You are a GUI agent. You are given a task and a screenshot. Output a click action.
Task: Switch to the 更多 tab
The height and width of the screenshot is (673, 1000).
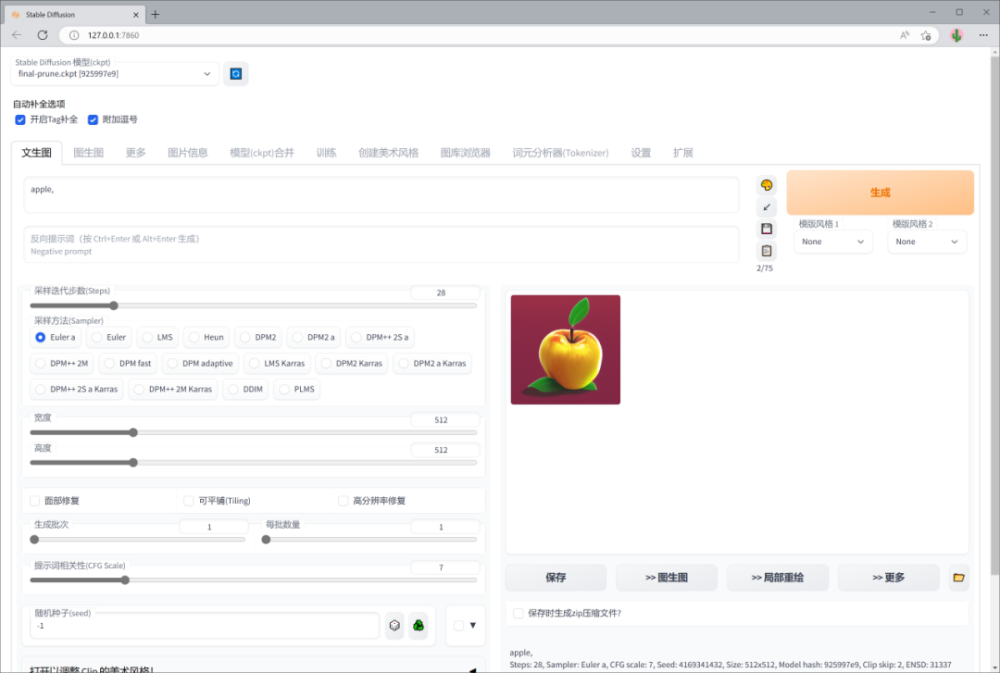[x=135, y=152]
